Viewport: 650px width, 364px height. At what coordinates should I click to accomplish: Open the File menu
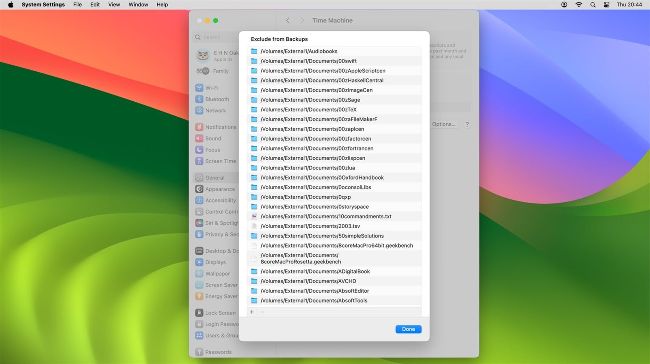[78, 5]
